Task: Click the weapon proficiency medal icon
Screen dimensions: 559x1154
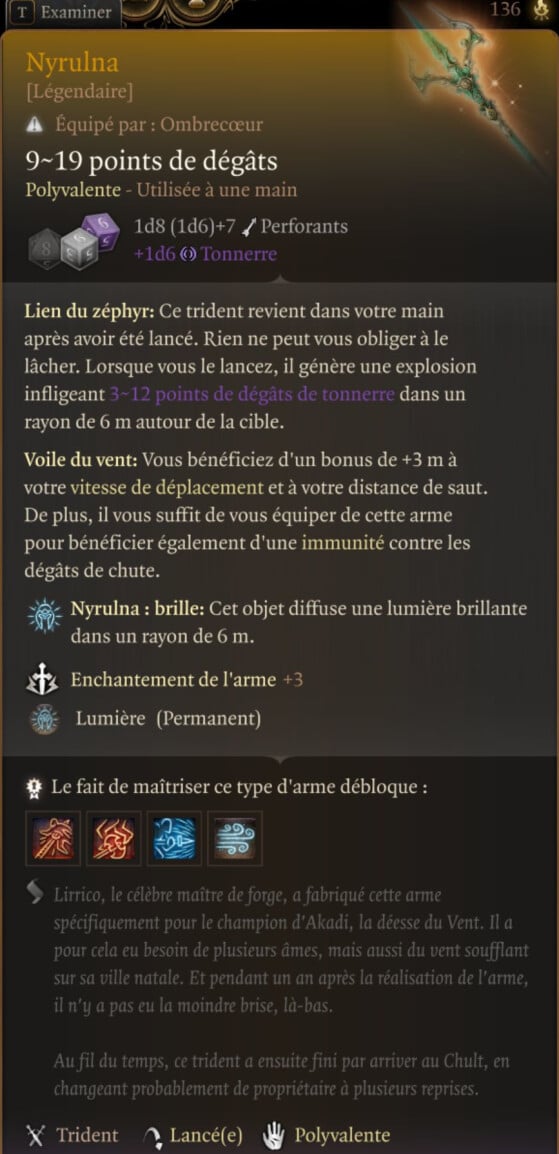Action: point(34,788)
